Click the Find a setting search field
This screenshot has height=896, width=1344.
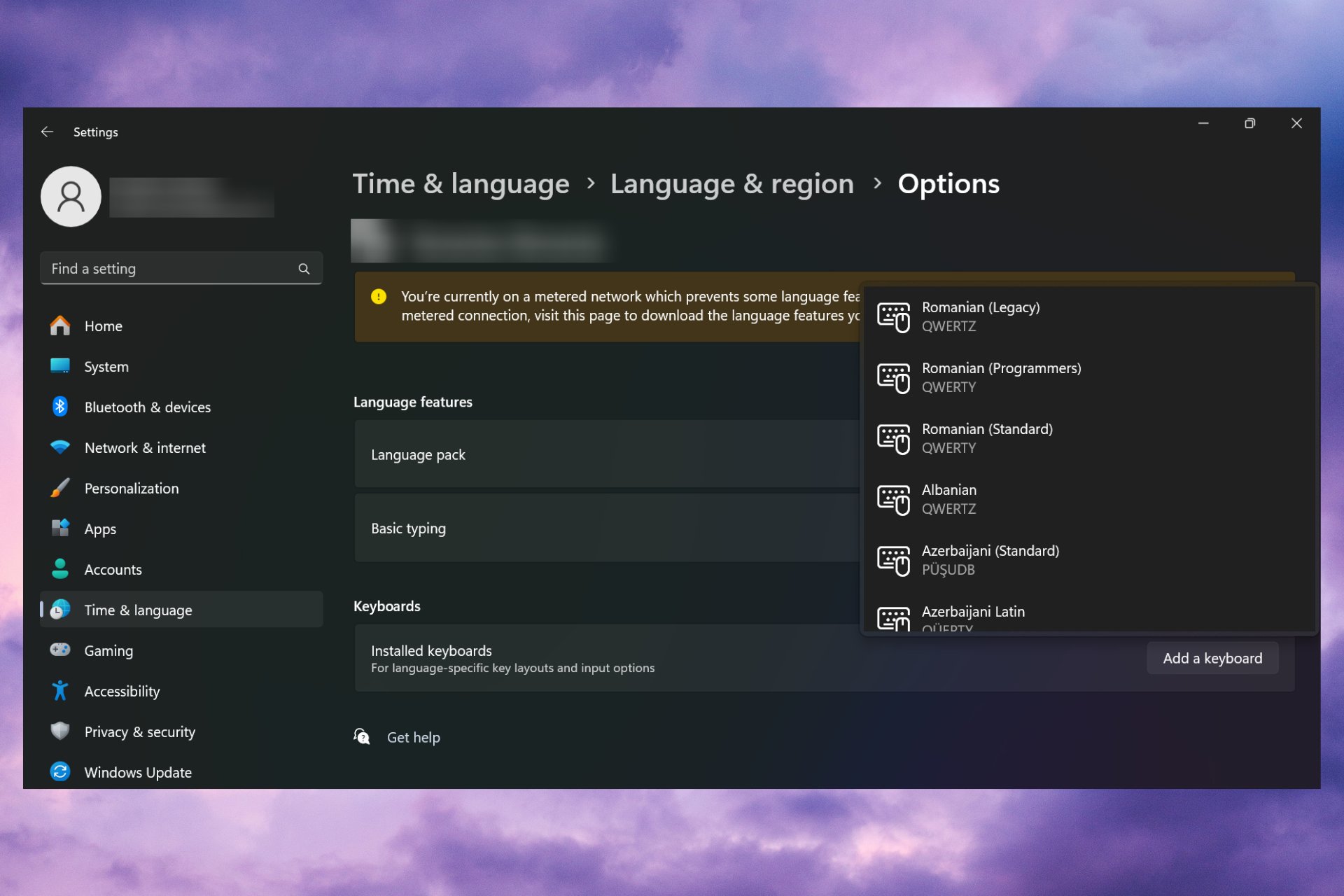click(x=182, y=268)
